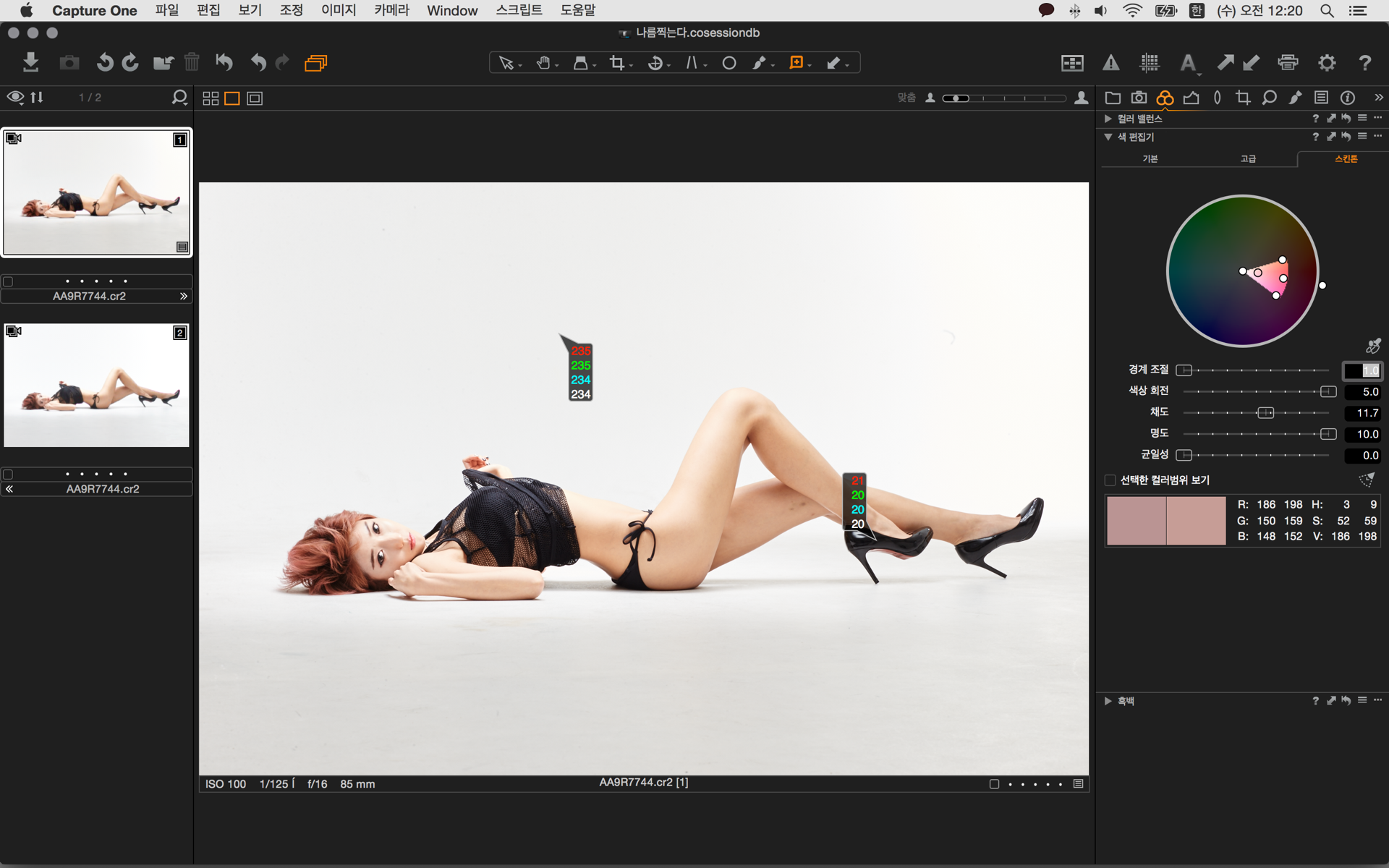This screenshot has width=1389, height=868.
Task: Open the Preferences gear icon
Action: click(x=1326, y=63)
